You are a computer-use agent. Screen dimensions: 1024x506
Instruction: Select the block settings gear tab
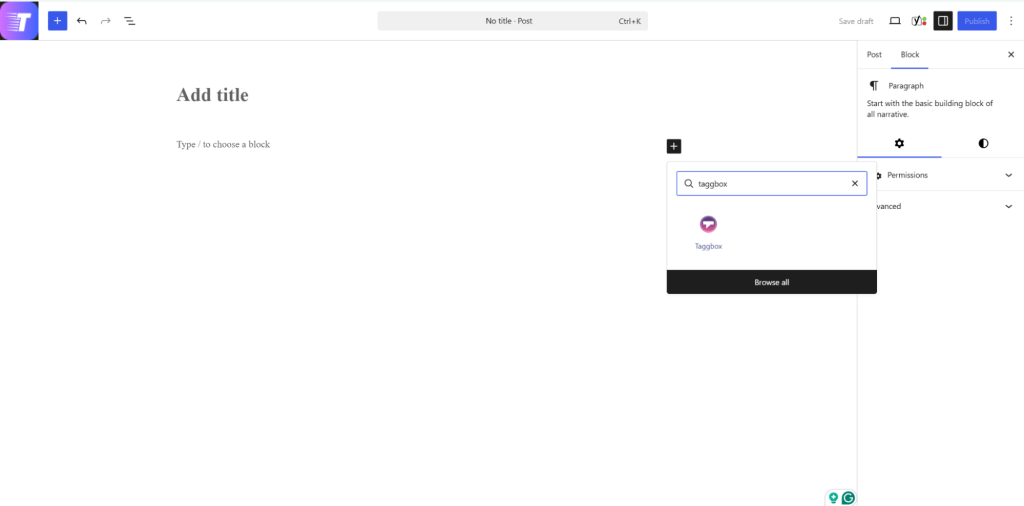click(x=899, y=144)
